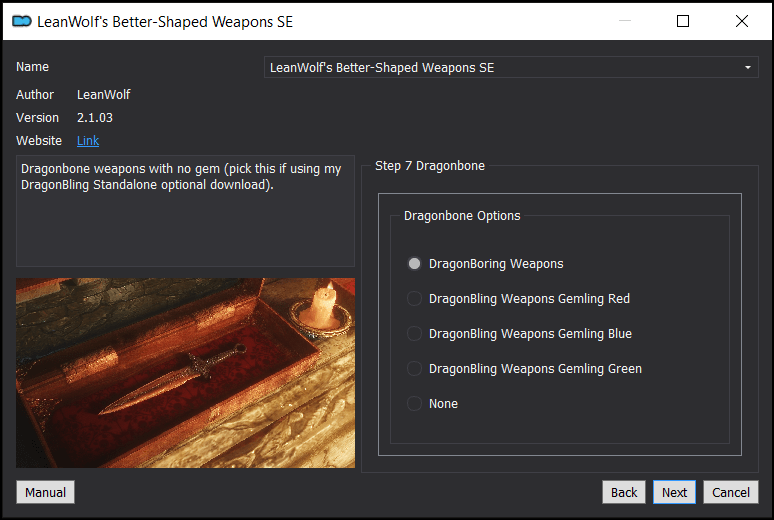Open the Website Link hyperlink
Image resolution: width=774 pixels, height=520 pixels.
point(88,141)
